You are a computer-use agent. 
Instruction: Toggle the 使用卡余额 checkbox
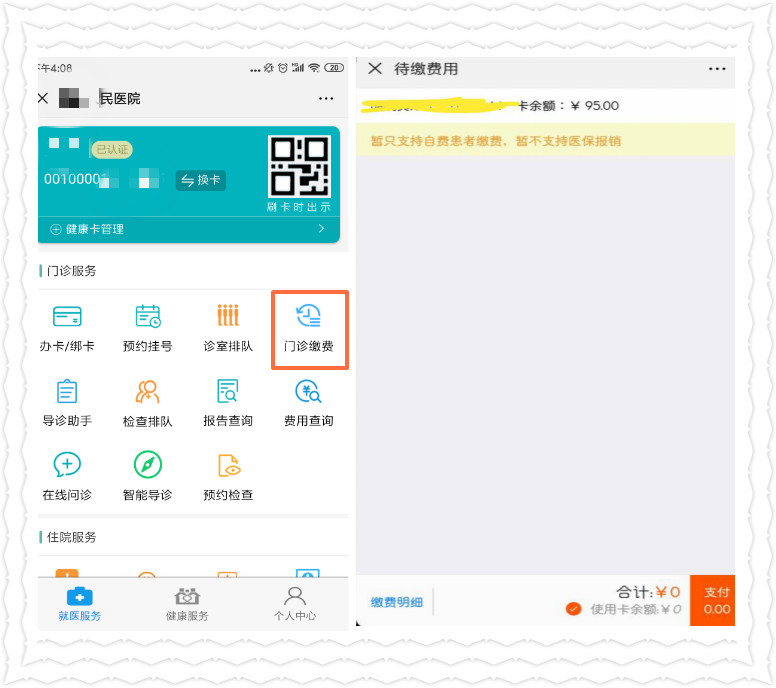(x=573, y=609)
